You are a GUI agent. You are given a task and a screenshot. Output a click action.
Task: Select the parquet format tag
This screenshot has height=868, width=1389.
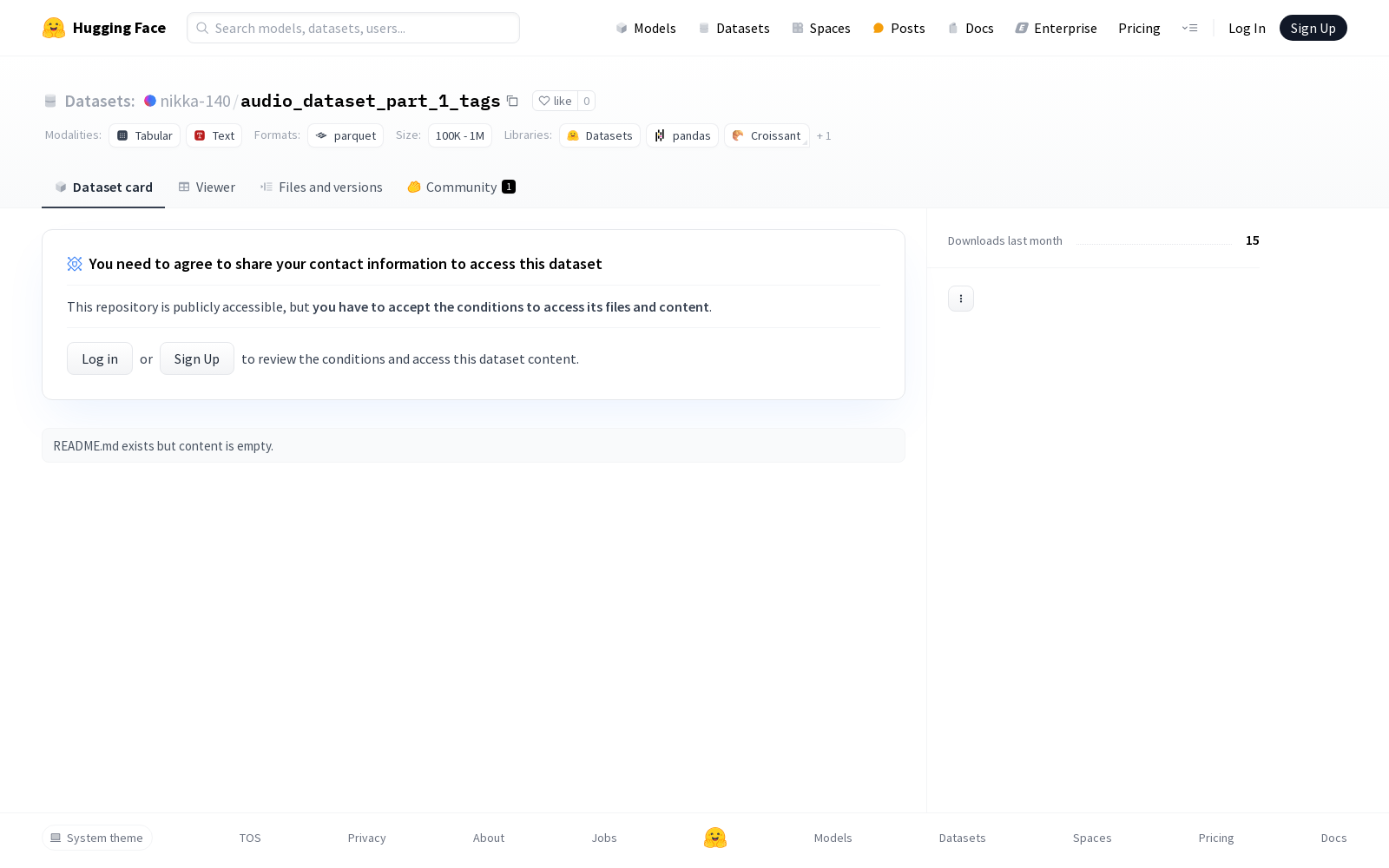point(346,135)
